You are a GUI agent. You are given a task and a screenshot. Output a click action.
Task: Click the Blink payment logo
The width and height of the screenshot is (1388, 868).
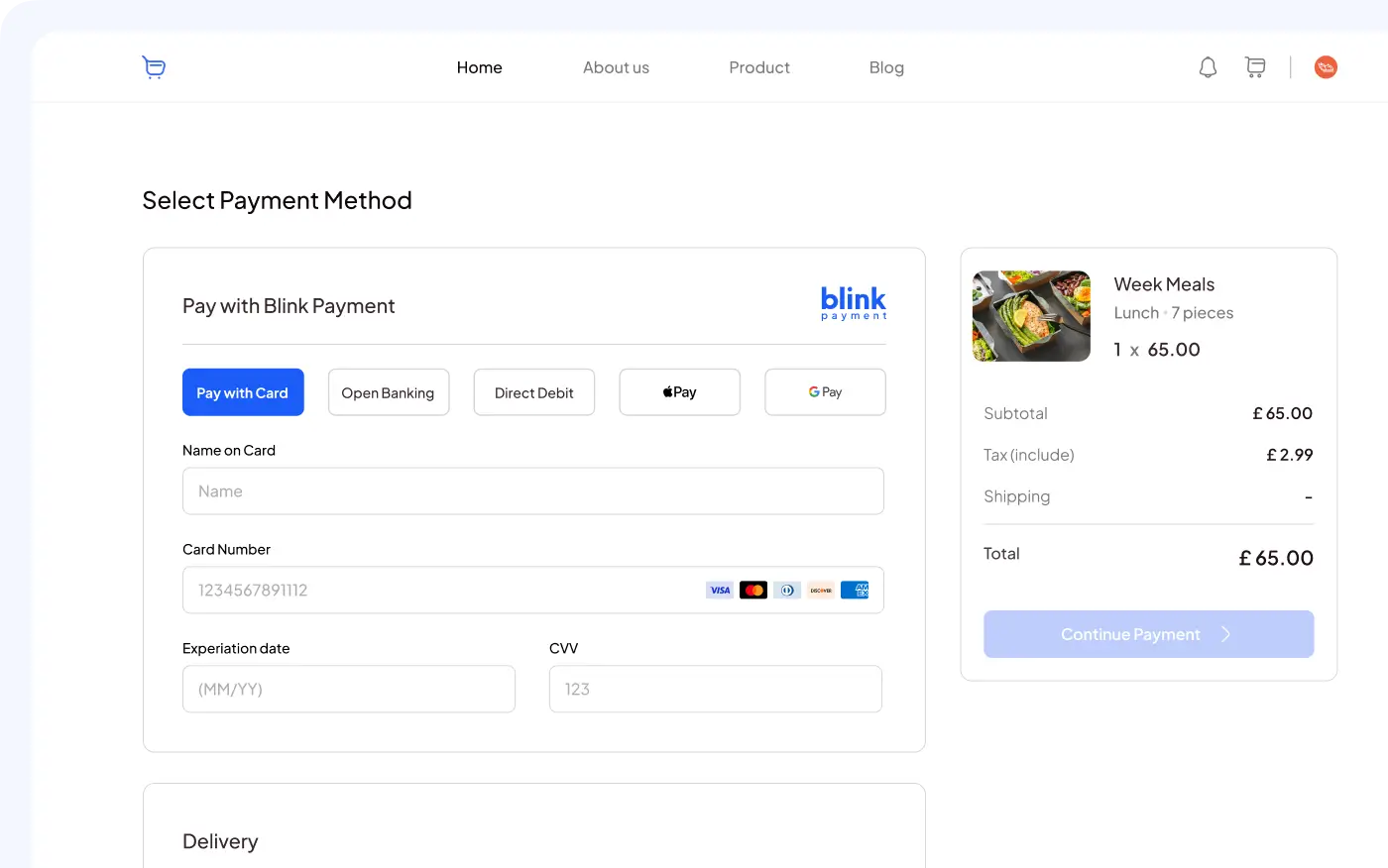[x=854, y=303]
